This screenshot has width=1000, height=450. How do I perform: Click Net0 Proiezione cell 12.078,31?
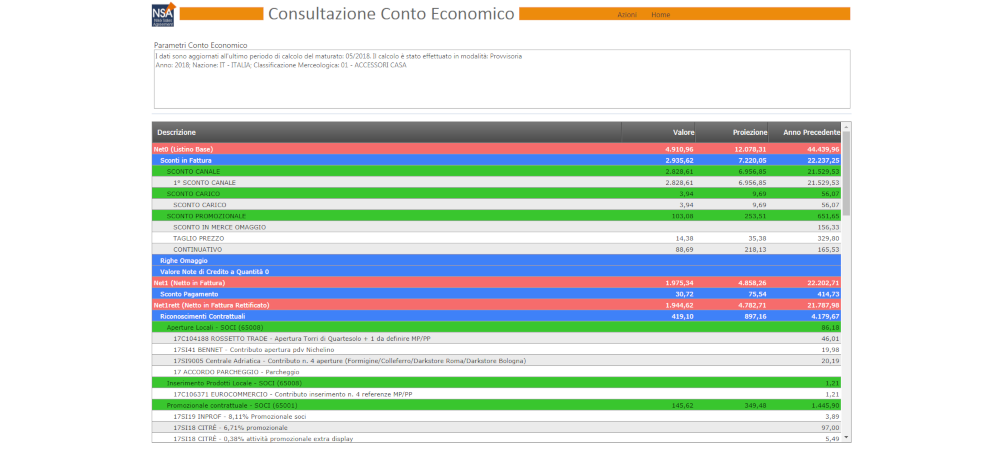[x=751, y=149]
